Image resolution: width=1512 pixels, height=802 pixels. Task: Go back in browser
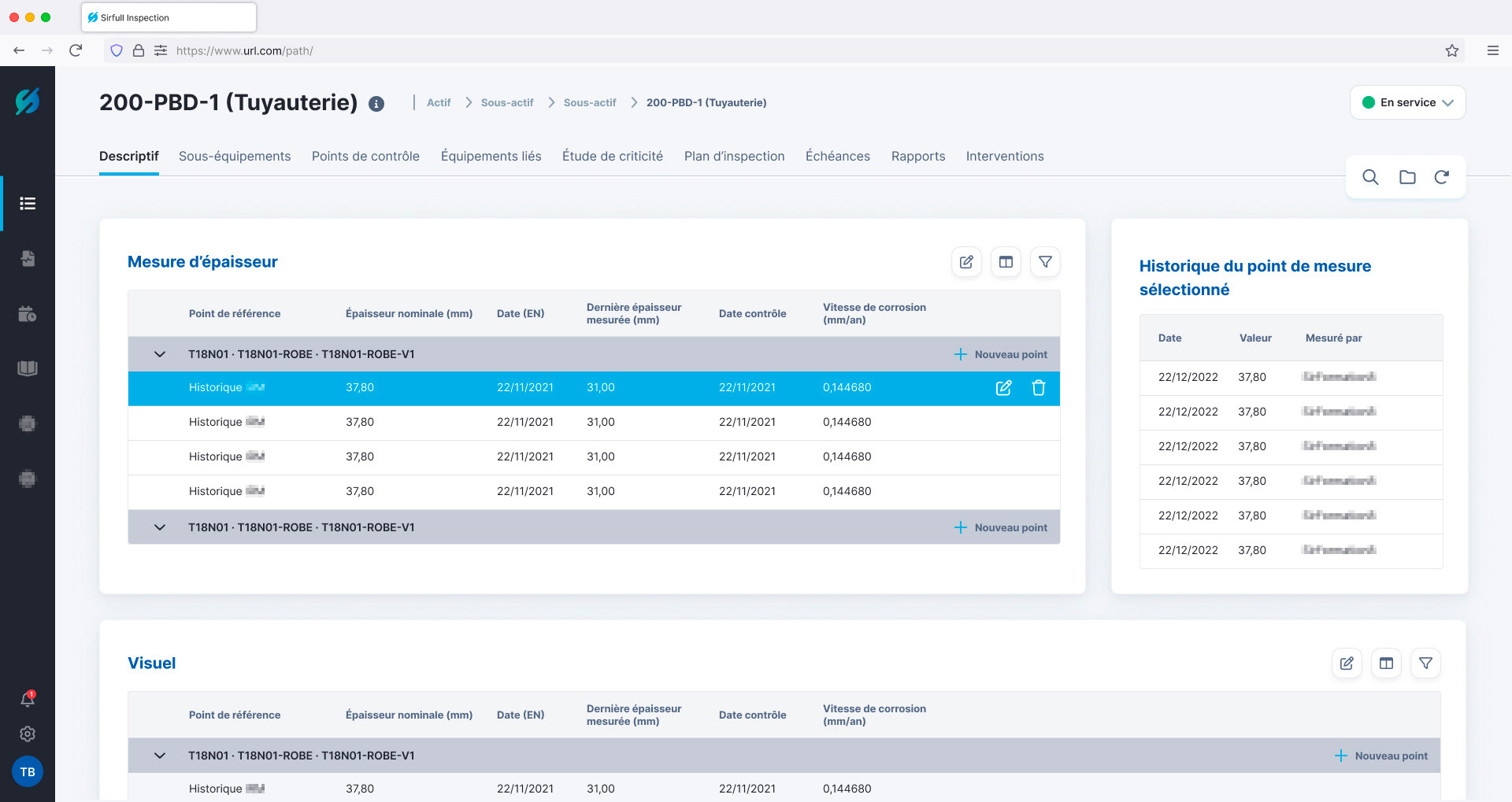(x=19, y=50)
